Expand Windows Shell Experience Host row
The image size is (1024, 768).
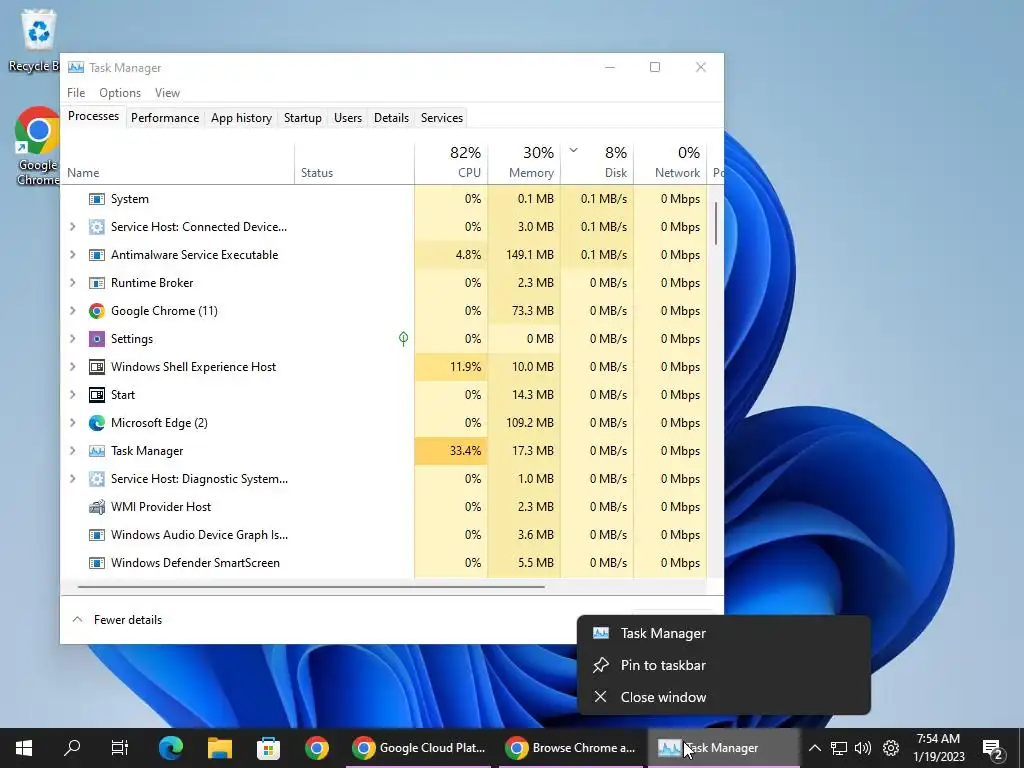pos(72,367)
